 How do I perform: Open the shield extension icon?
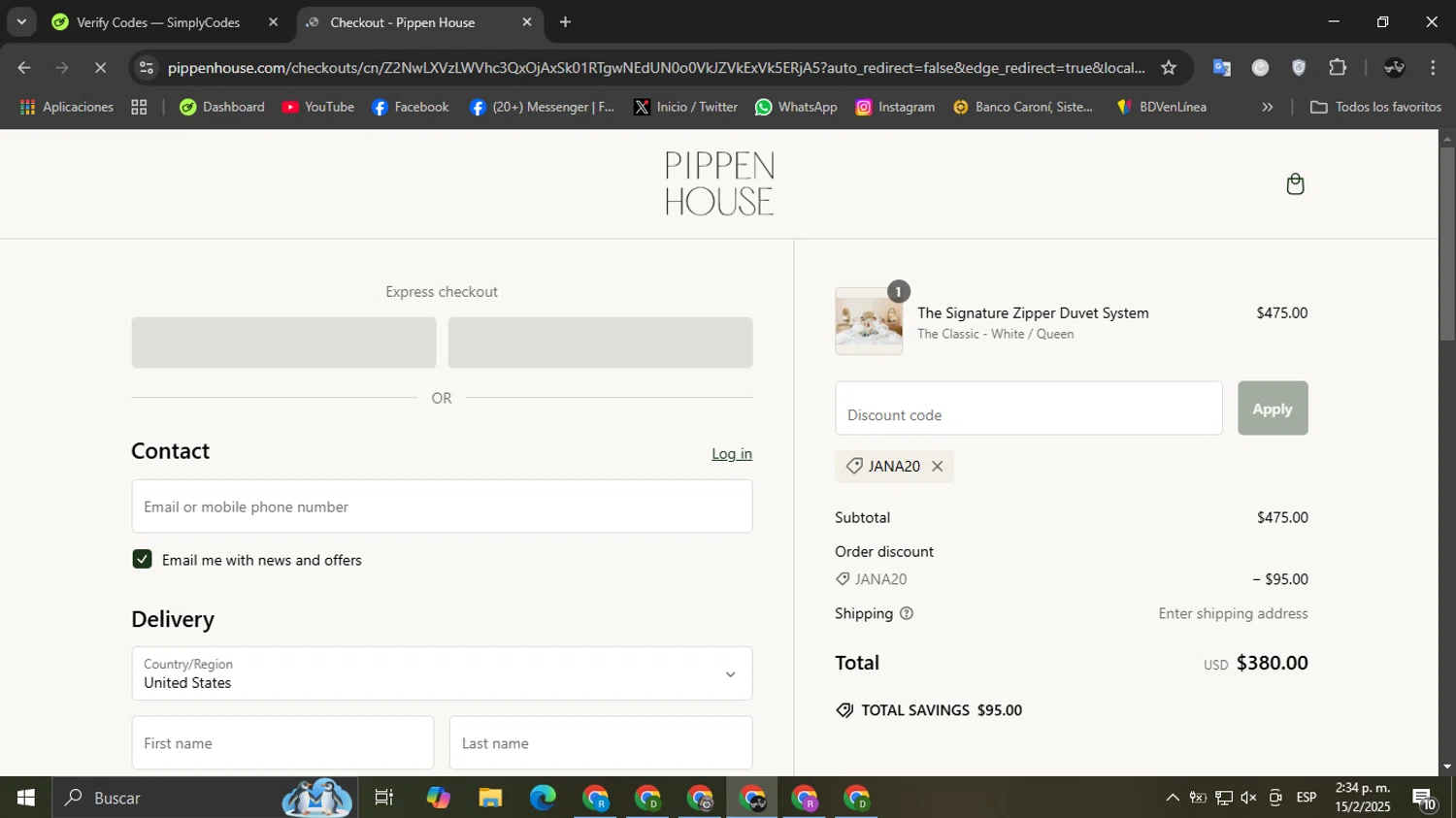click(1299, 68)
